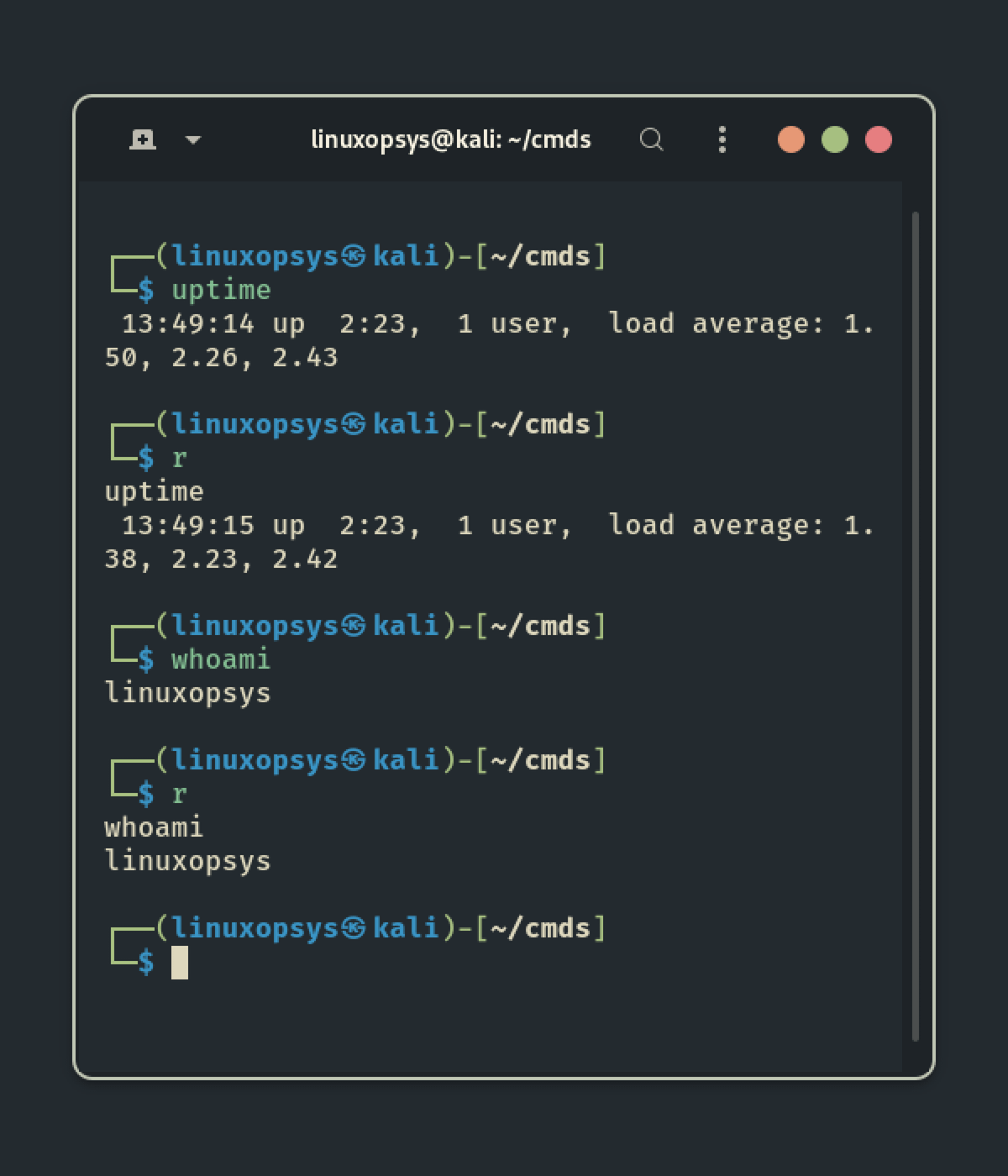Click the blinking cursor block at last prompt
The height and width of the screenshot is (1176, 1008).
click(180, 963)
